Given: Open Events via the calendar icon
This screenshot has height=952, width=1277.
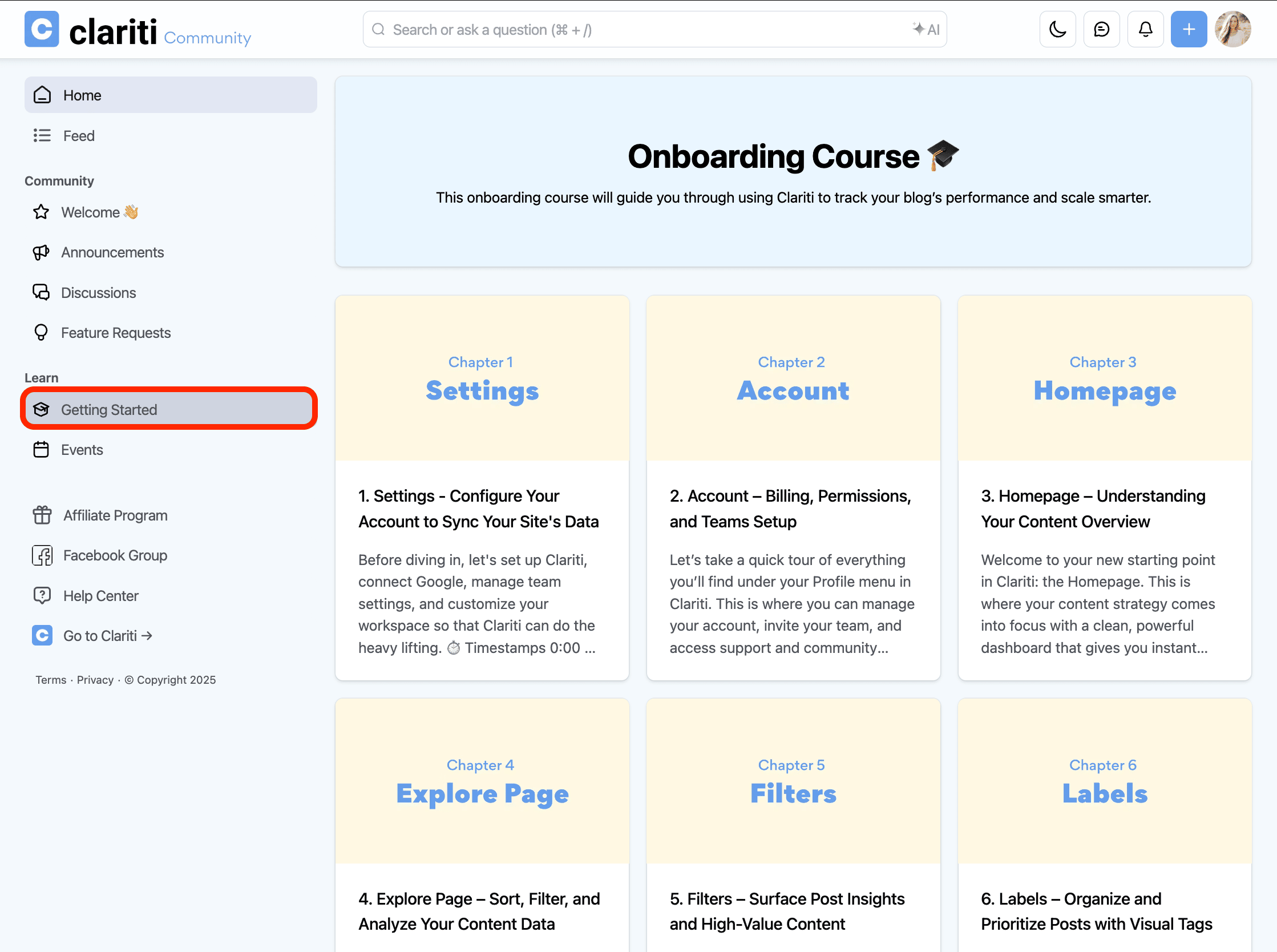Looking at the screenshot, I should tap(41, 450).
